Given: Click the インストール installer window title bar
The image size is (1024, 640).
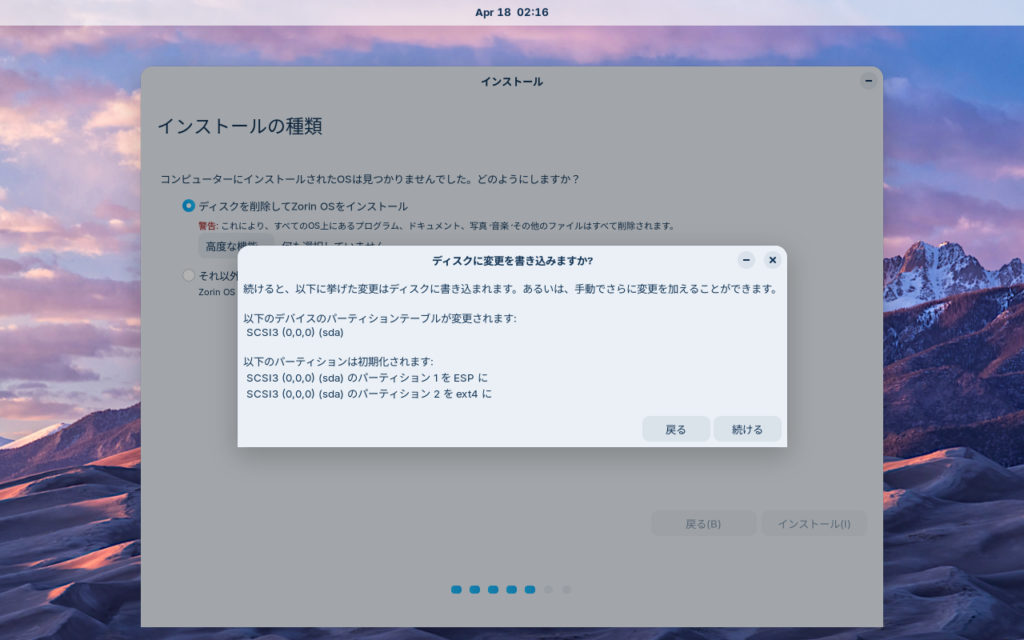Looking at the screenshot, I should 512,81.
